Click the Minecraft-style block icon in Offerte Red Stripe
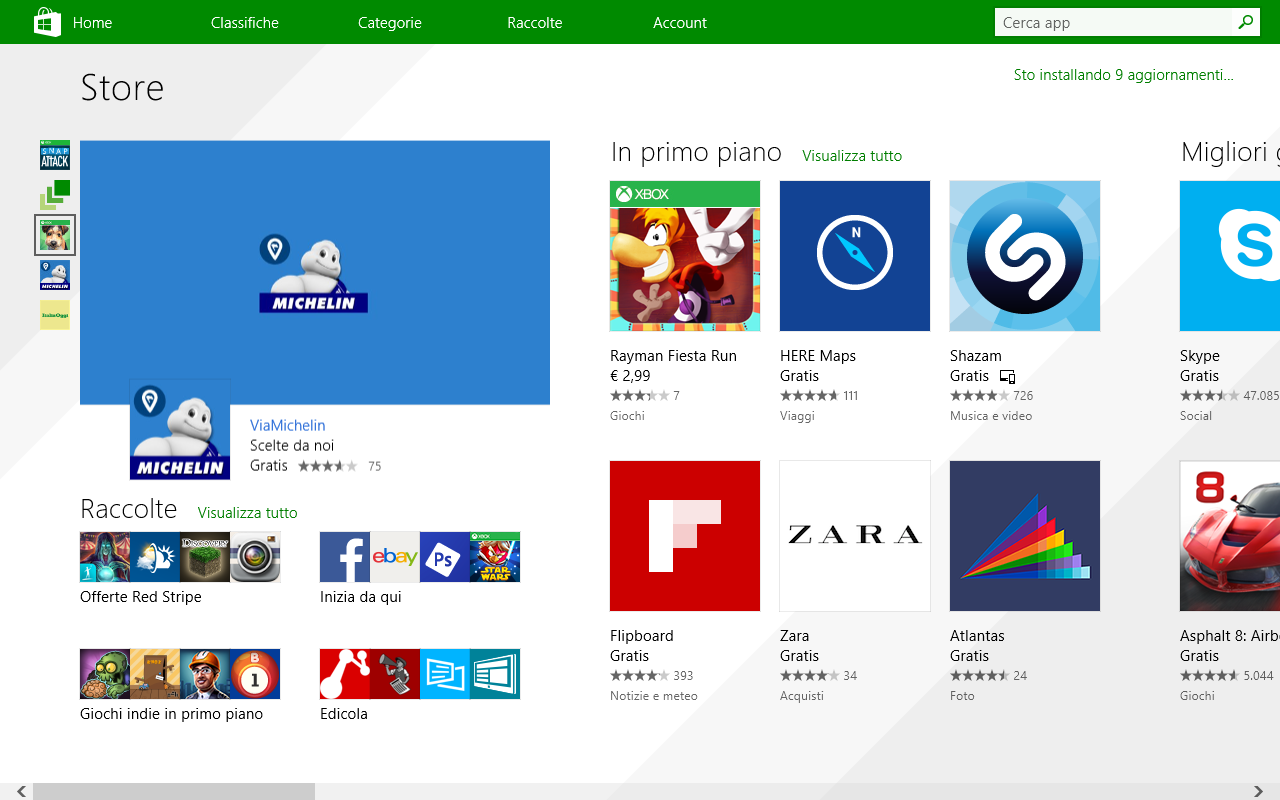 205,557
